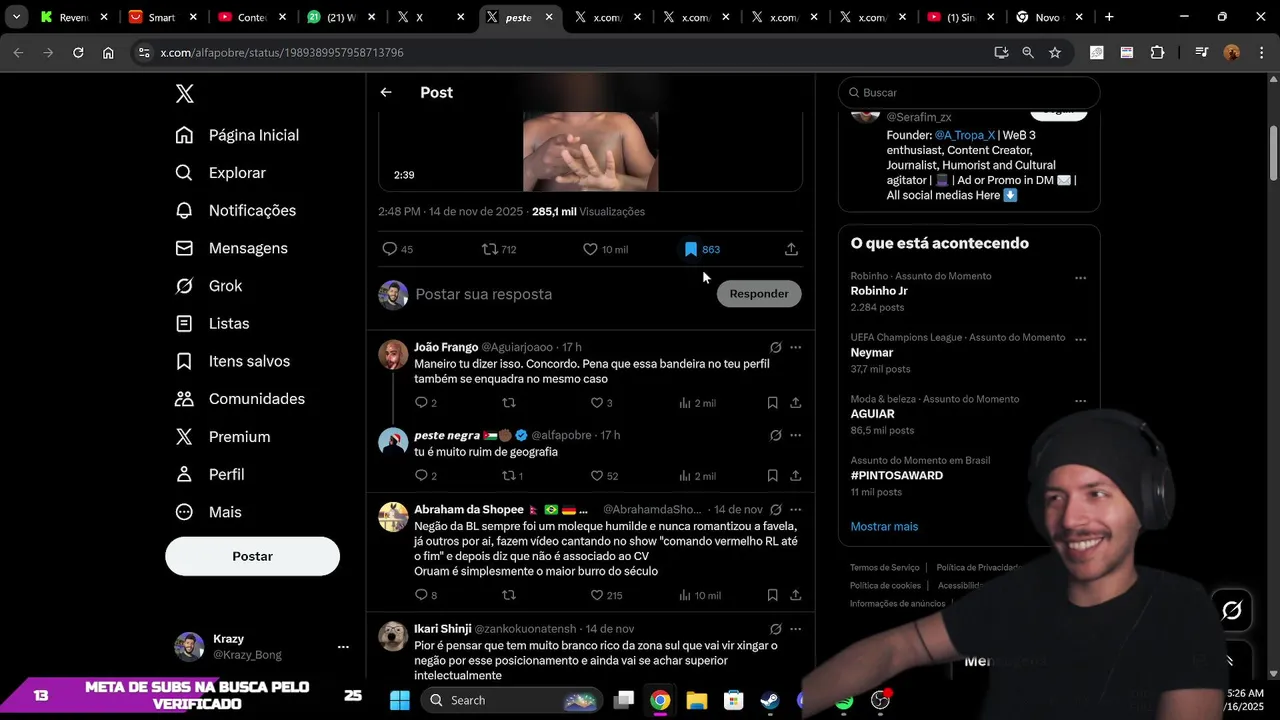This screenshot has height=720, width=1280.
Task: Bookmark Abraham da Shopee reply
Action: [x=772, y=595]
